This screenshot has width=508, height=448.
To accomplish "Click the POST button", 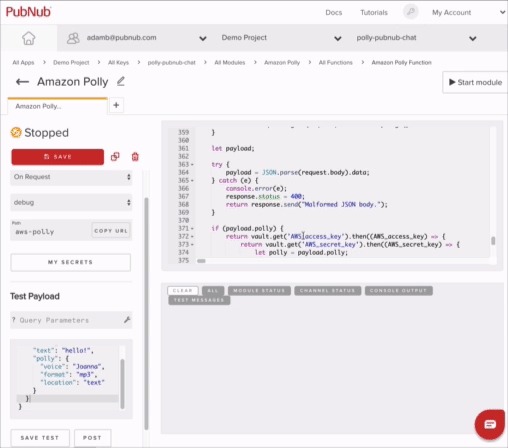I will [92, 438].
